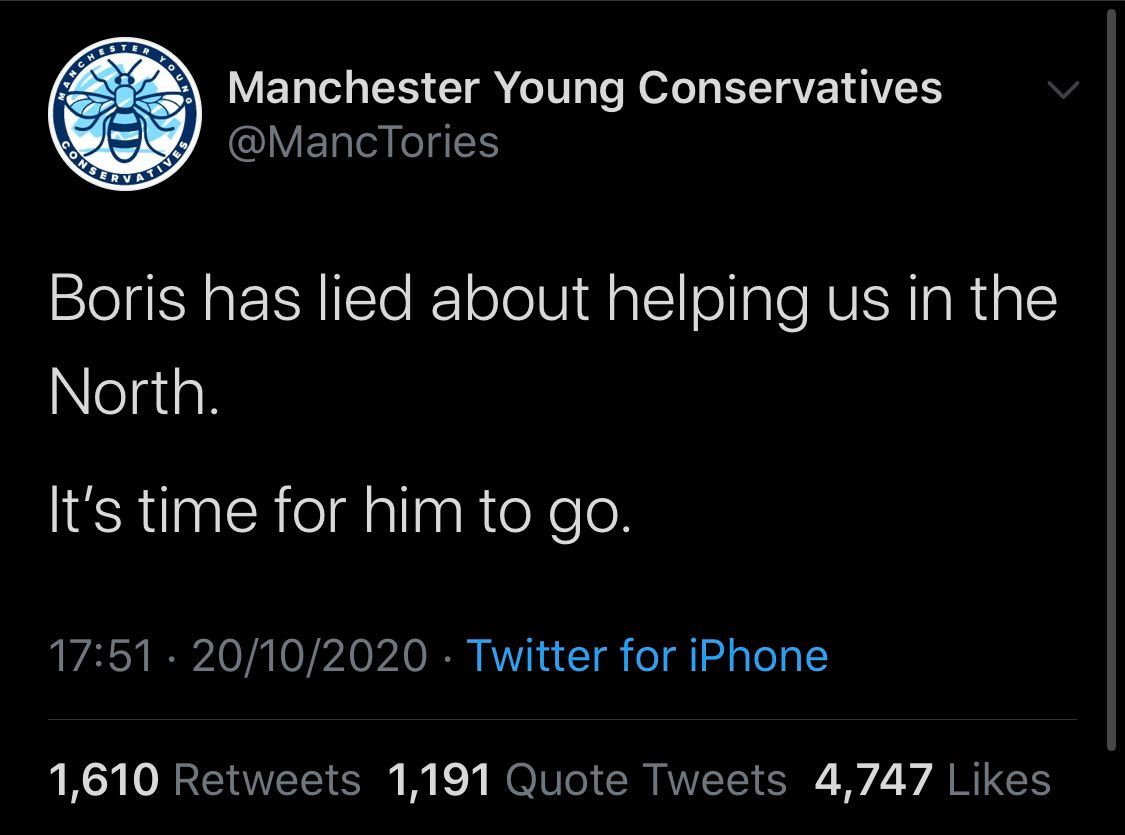
Task: Click the word "North." in the tweet
Action: 131,395
